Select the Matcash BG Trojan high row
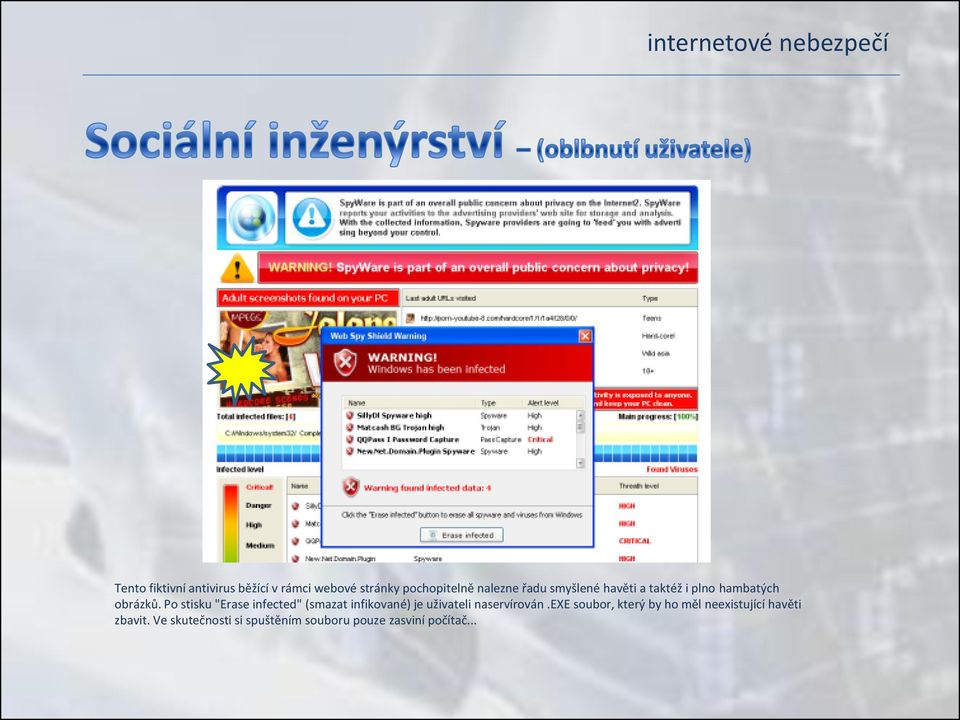 [x=459, y=427]
